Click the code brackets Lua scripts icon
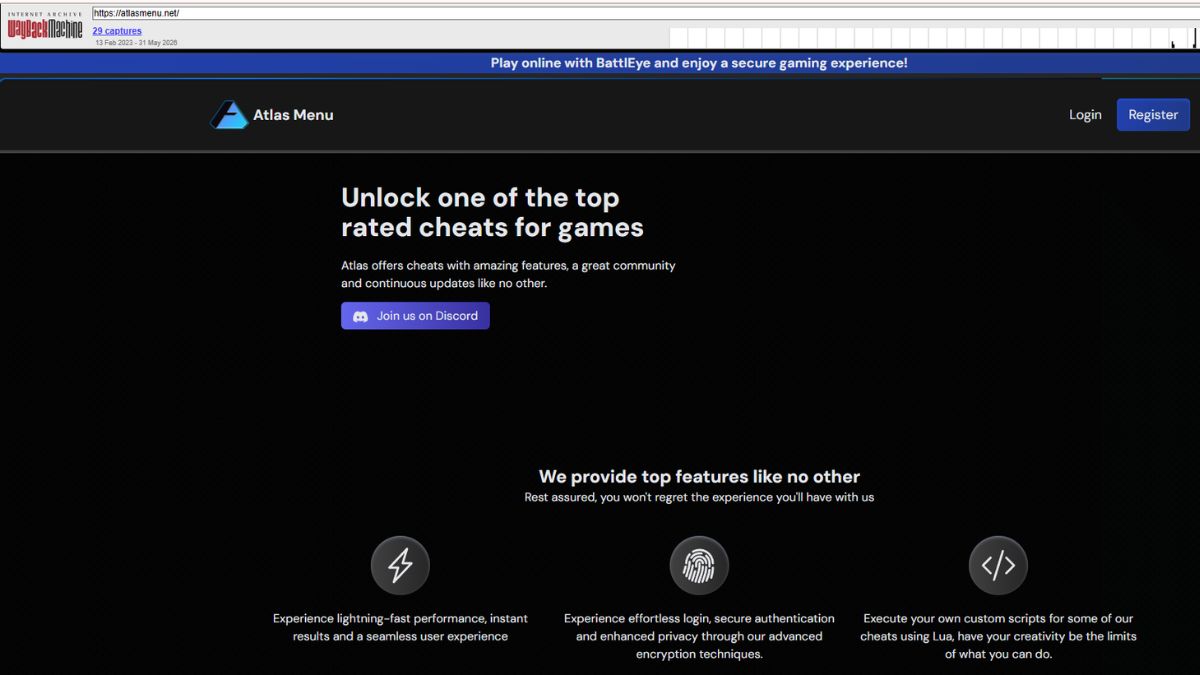1200x675 pixels. (998, 566)
